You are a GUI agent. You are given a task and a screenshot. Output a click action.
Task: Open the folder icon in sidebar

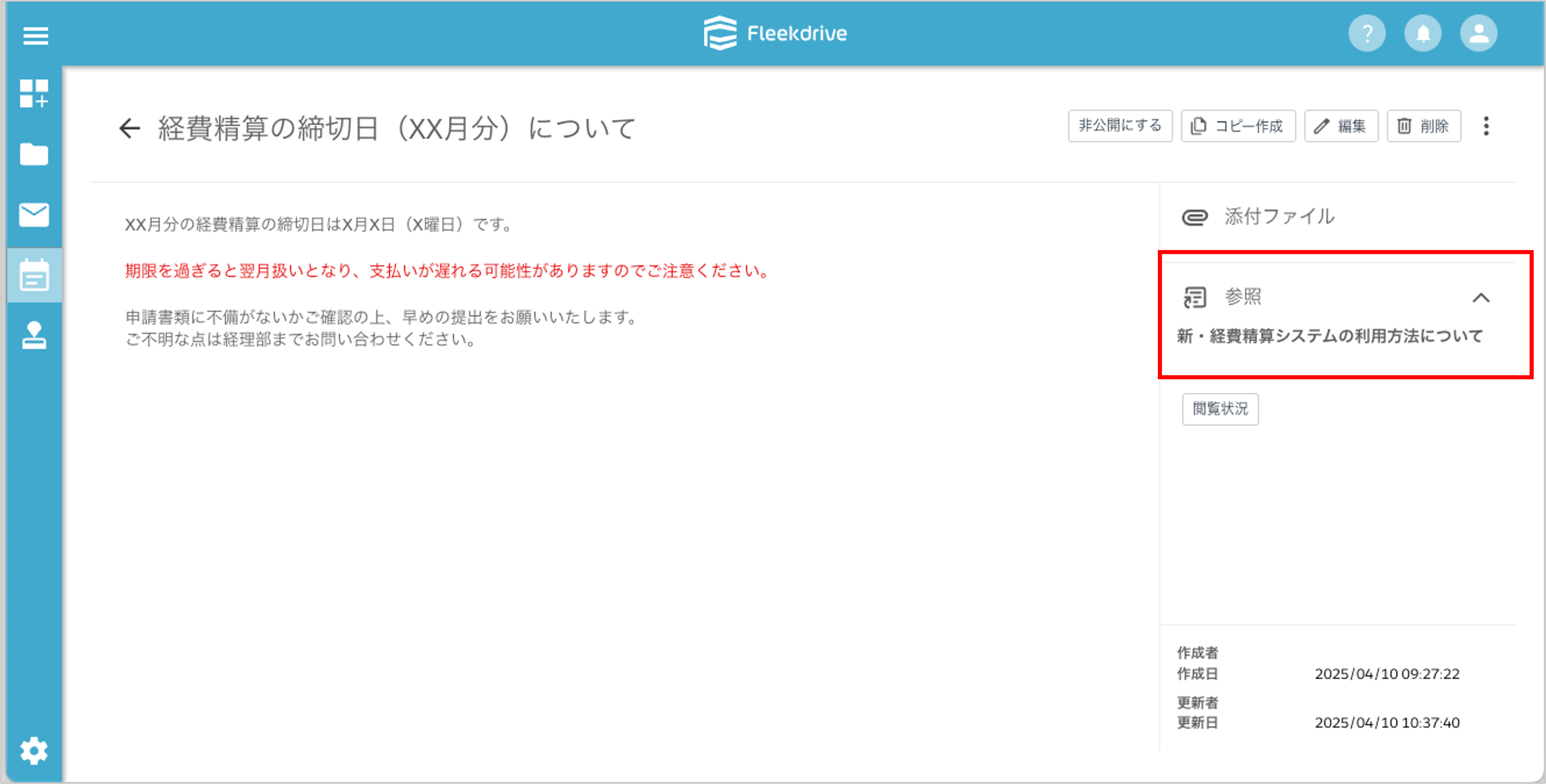click(34, 154)
